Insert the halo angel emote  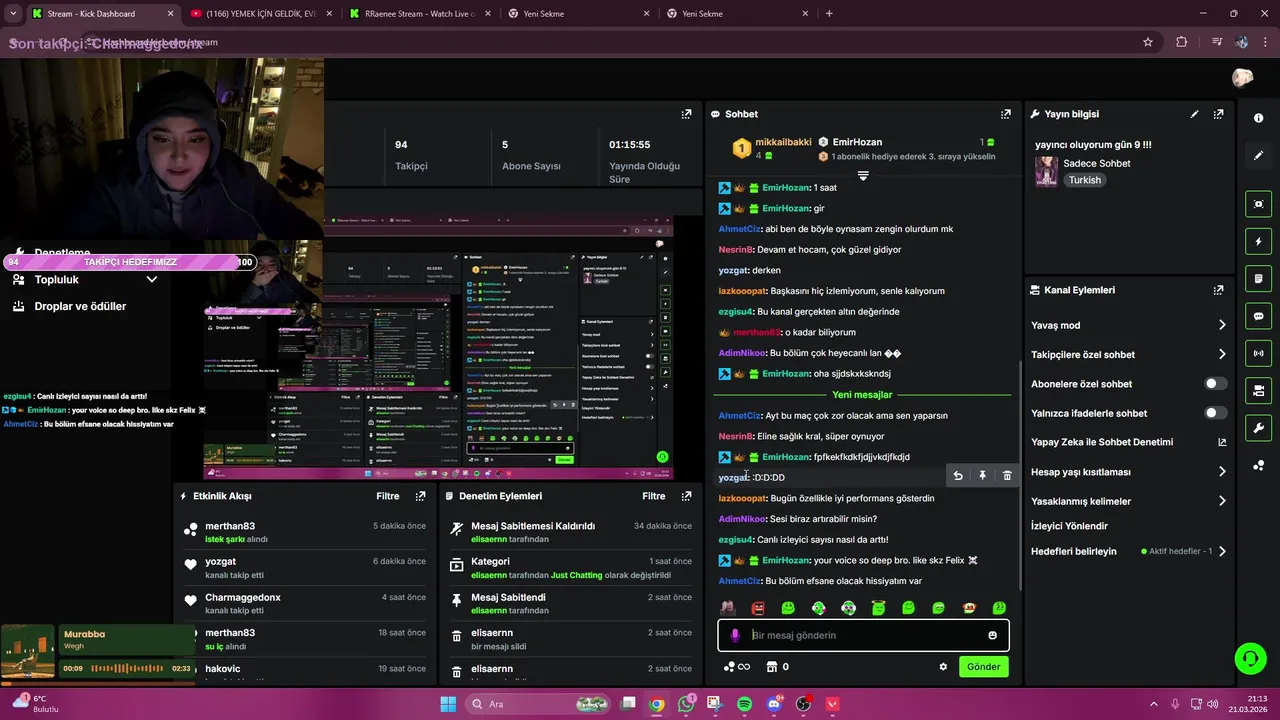[878, 608]
